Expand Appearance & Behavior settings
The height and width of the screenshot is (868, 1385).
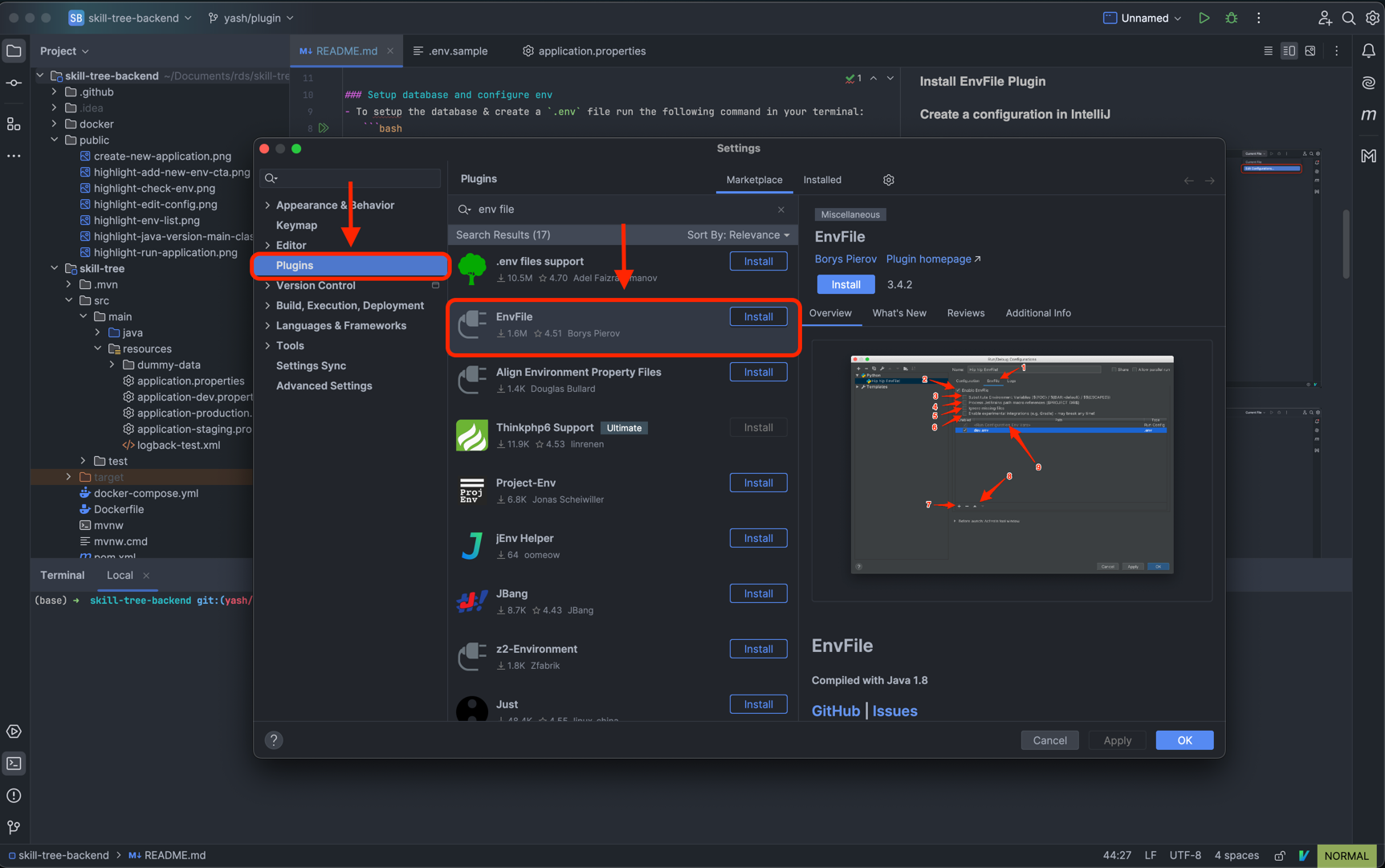(267, 206)
